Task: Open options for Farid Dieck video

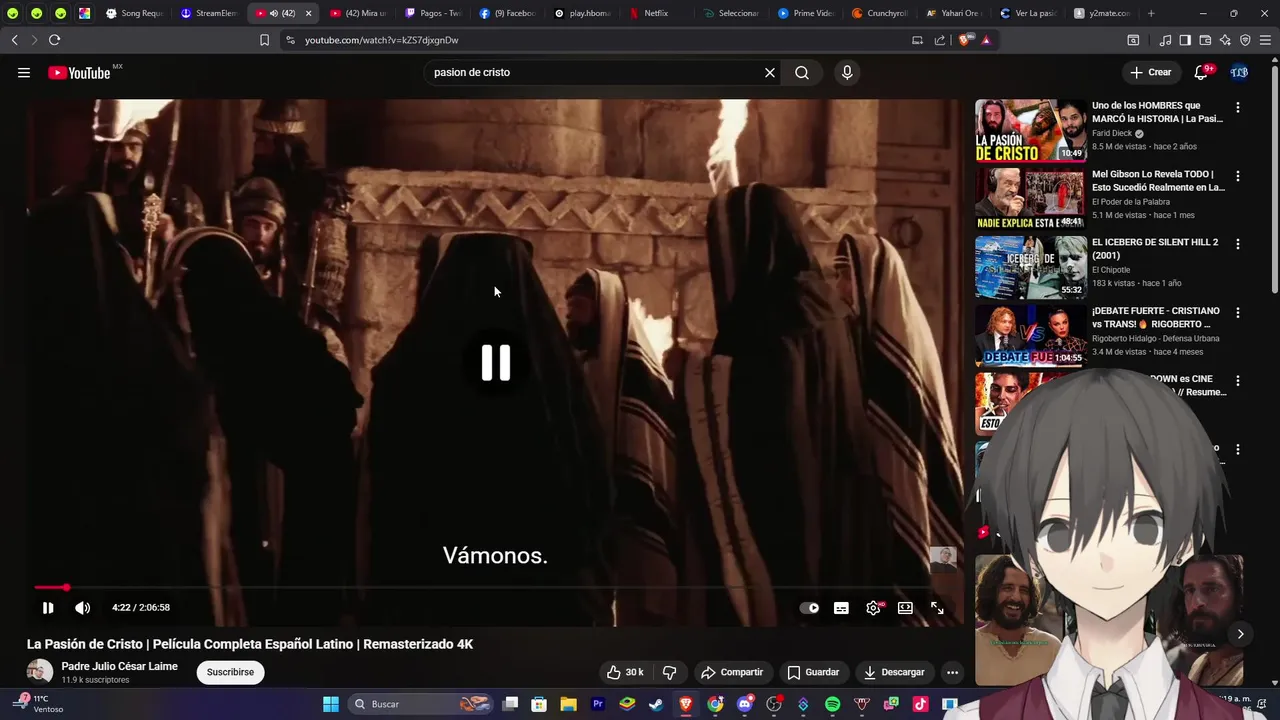Action: [x=1237, y=107]
